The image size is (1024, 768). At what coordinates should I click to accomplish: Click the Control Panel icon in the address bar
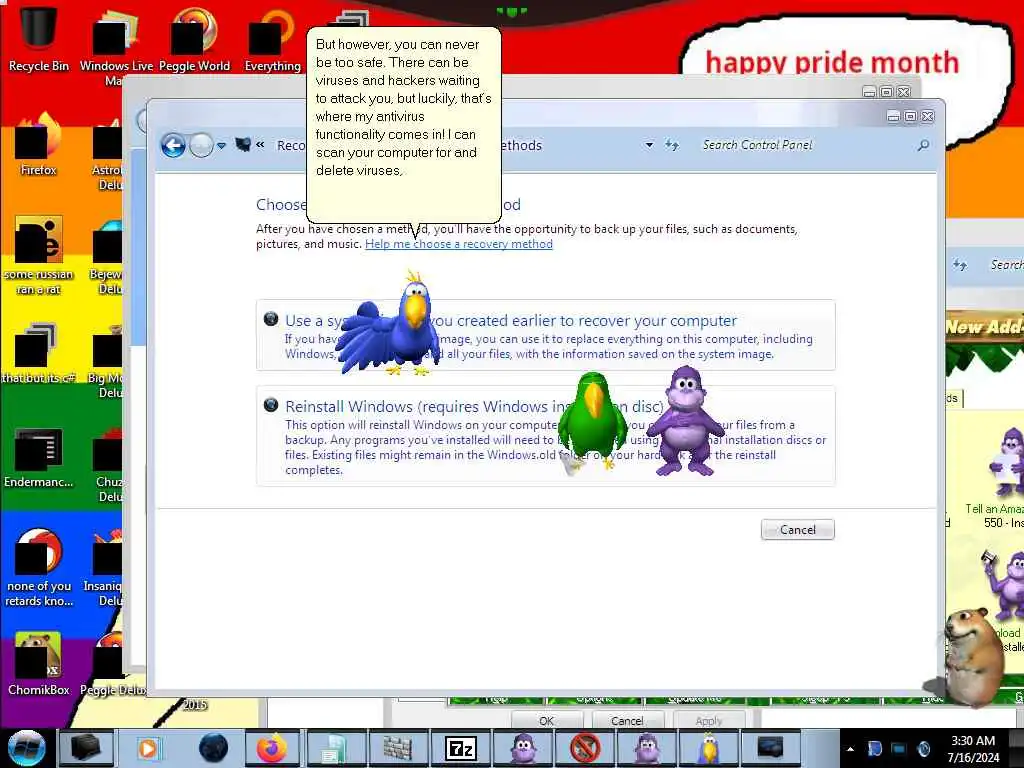point(243,144)
